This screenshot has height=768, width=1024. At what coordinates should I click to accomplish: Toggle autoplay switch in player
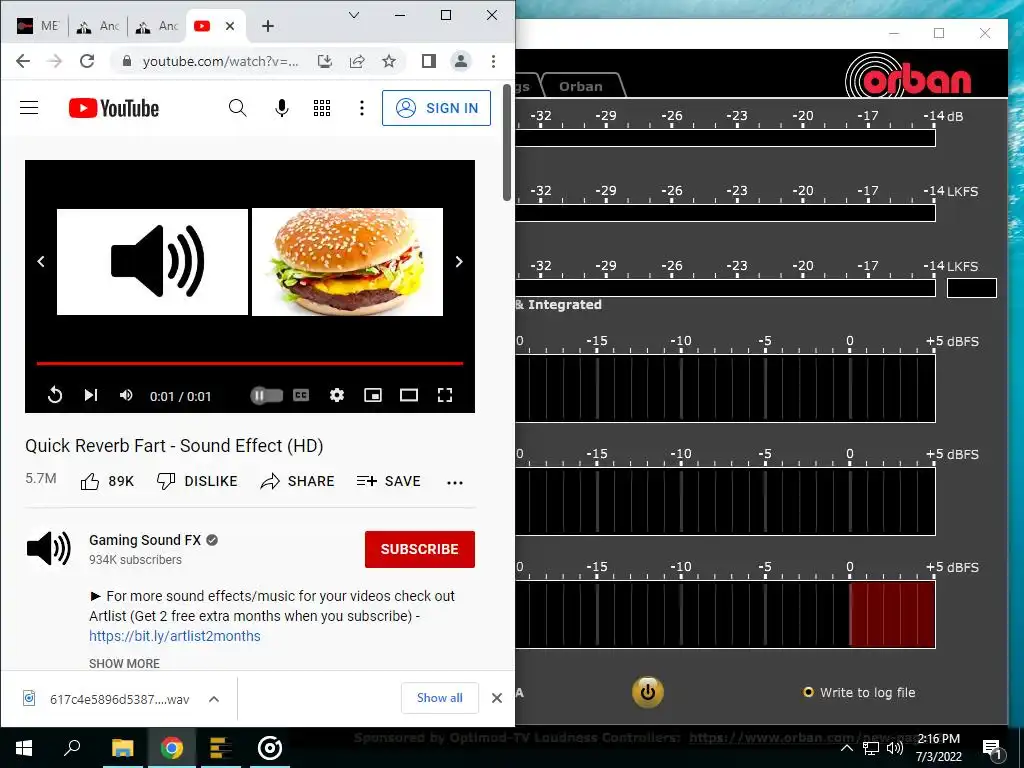coord(266,395)
